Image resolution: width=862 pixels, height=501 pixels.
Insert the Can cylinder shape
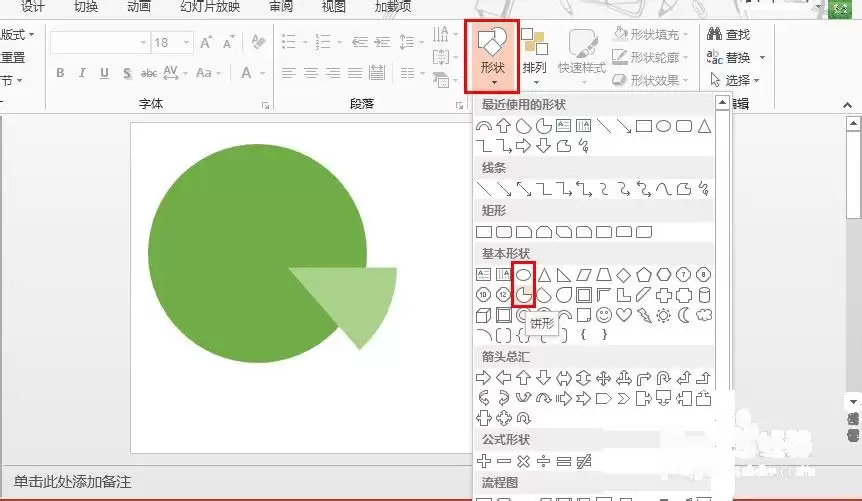[704, 295]
